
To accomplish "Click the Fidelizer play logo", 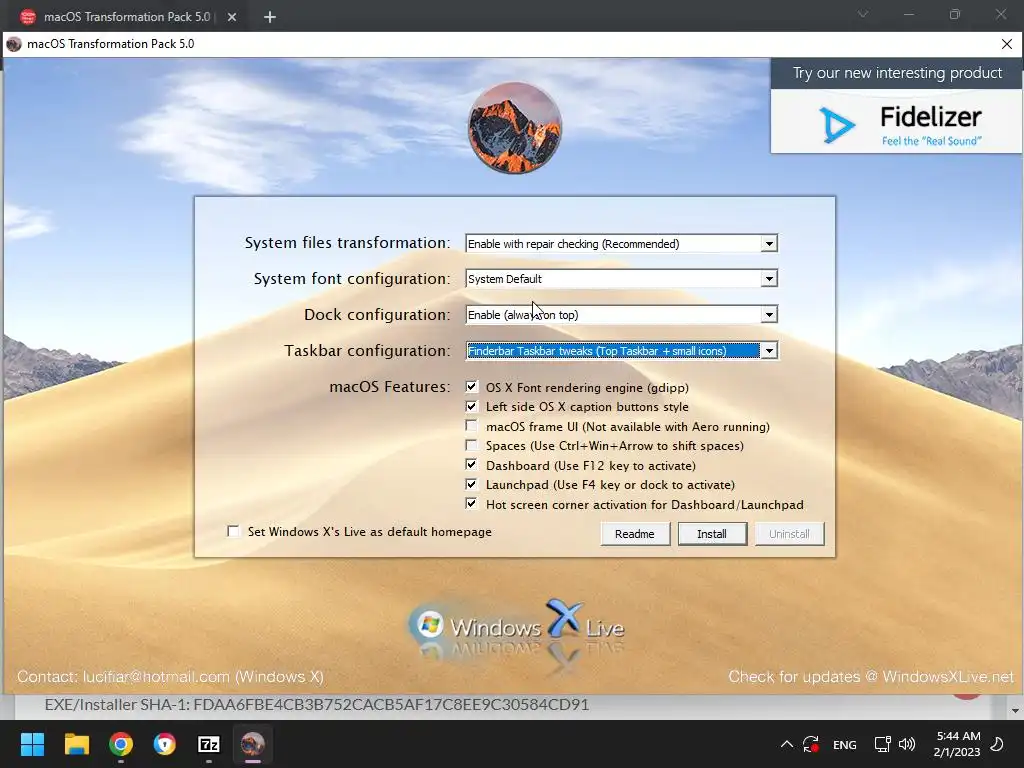I will pyautogui.click(x=837, y=124).
